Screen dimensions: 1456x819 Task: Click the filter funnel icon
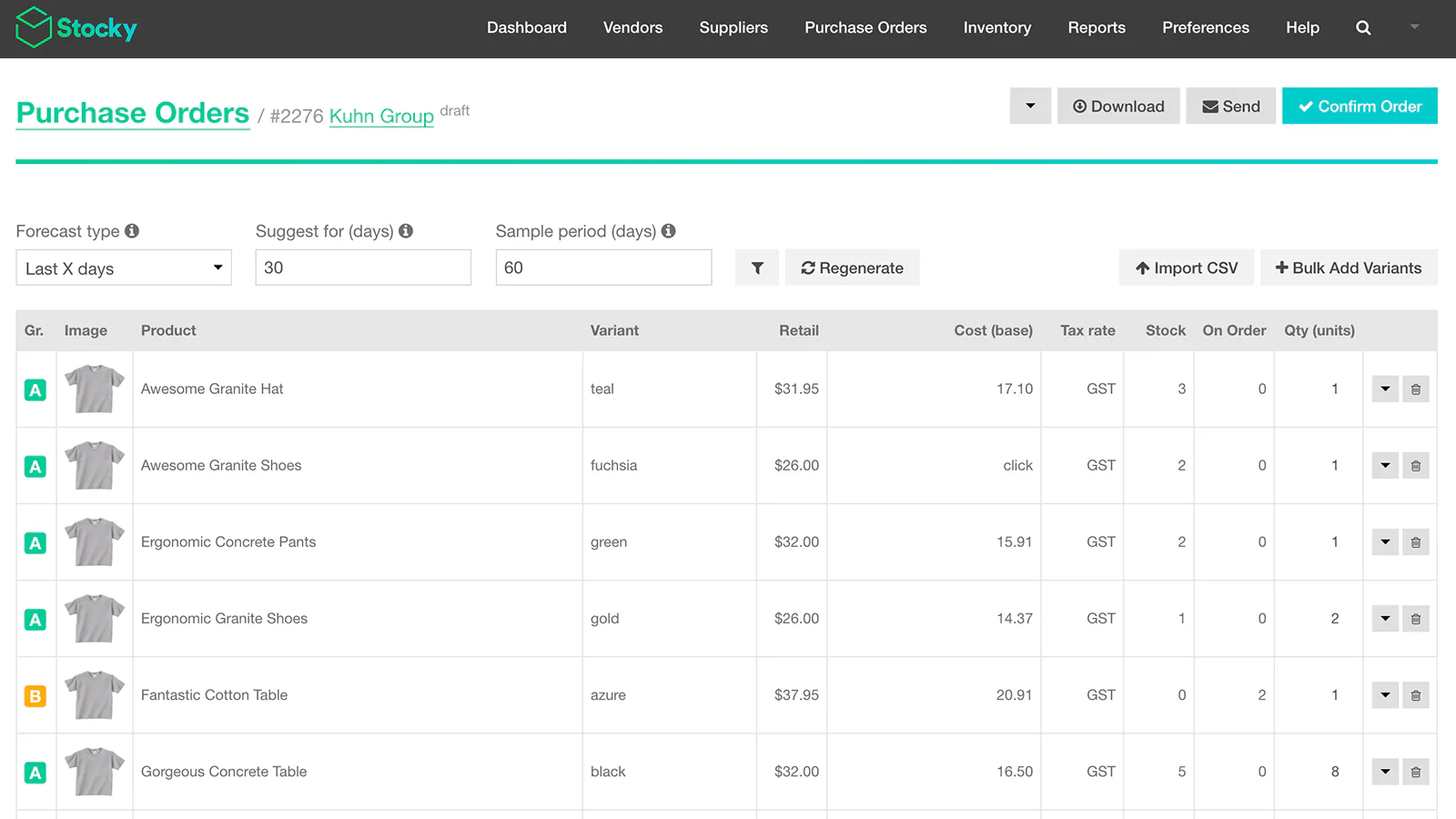coord(756,268)
